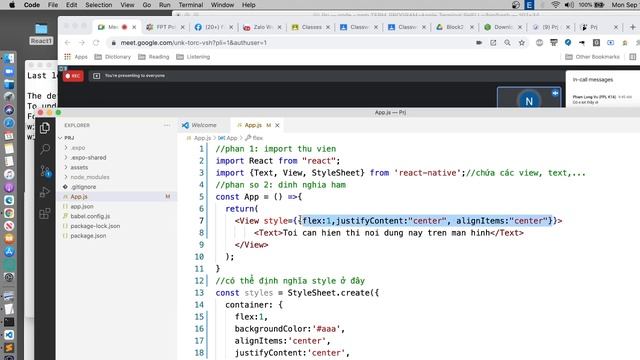Click the volume icon in menu bar

coord(569,5)
